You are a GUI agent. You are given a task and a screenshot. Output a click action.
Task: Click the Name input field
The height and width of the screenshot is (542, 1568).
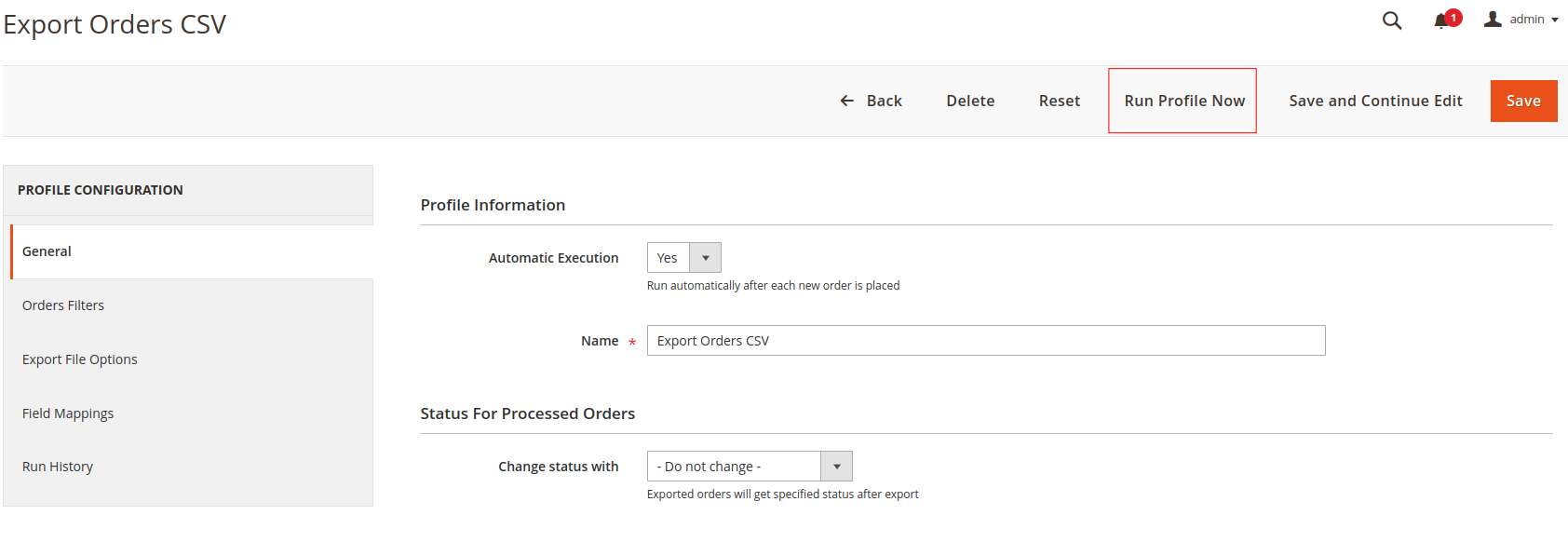986,341
